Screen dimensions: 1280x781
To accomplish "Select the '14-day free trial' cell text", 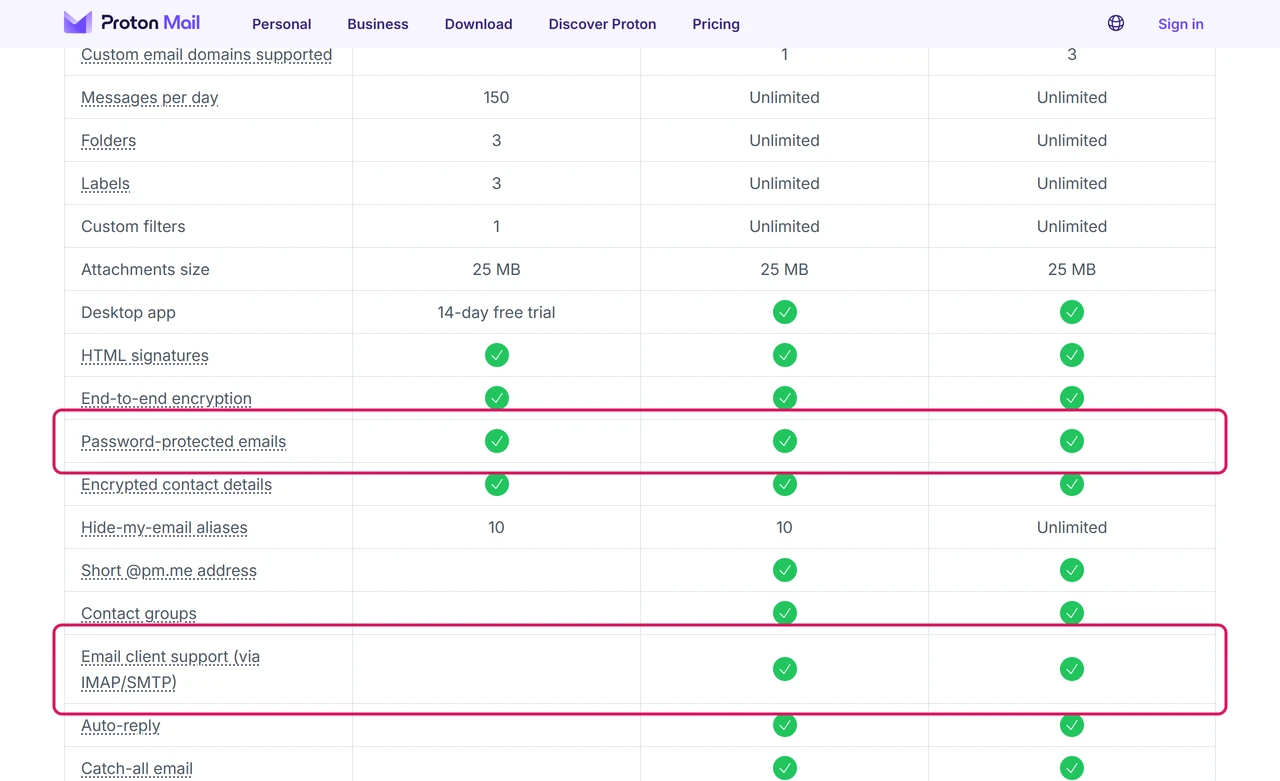I will (496, 312).
